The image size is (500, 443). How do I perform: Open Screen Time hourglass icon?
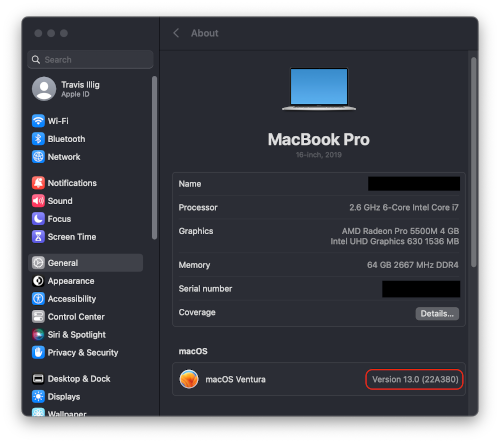(x=38, y=237)
